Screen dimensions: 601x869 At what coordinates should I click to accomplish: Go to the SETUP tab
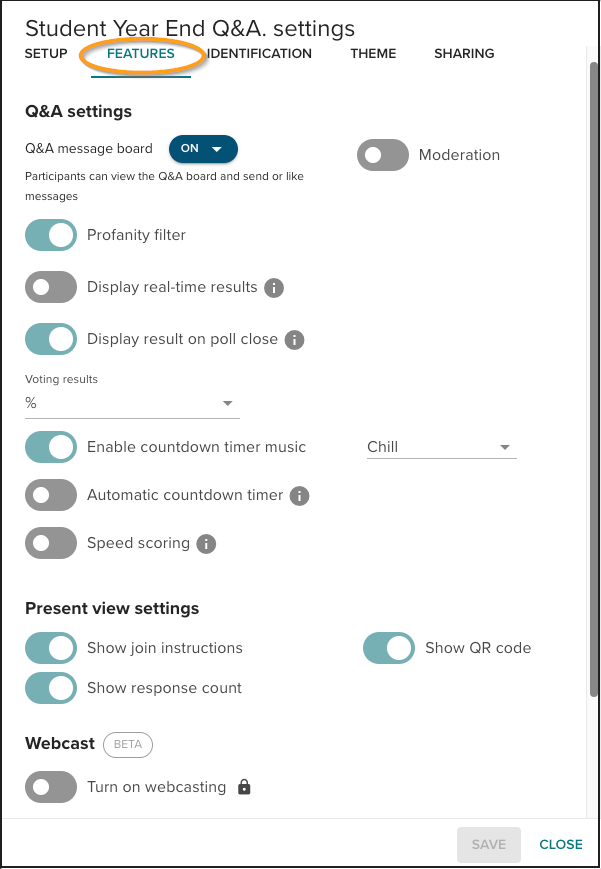(45, 54)
